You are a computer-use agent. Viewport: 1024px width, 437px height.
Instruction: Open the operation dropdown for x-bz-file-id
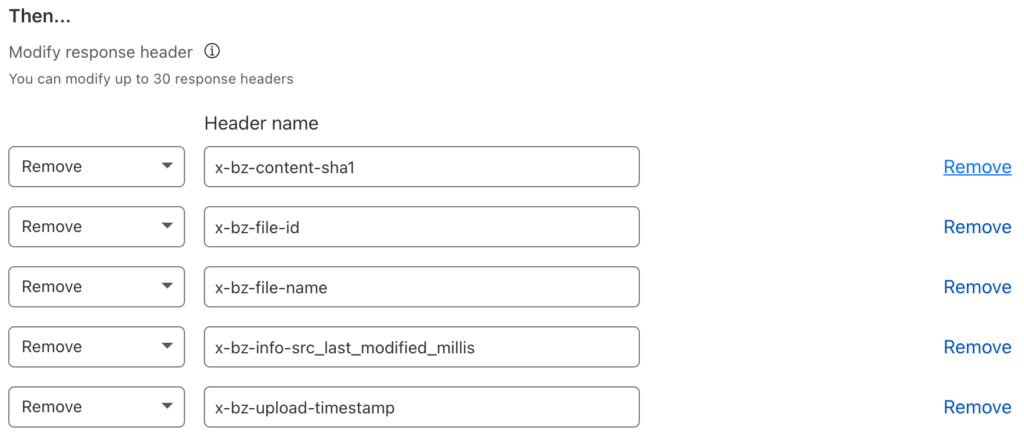click(x=96, y=227)
